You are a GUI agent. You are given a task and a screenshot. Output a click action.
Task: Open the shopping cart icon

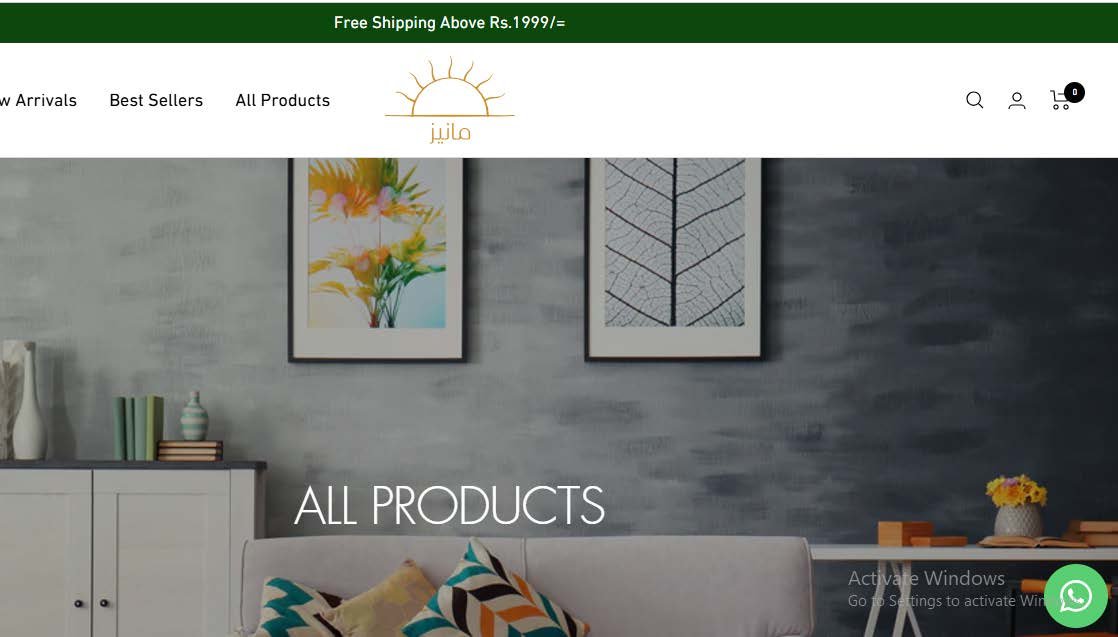(x=1060, y=101)
